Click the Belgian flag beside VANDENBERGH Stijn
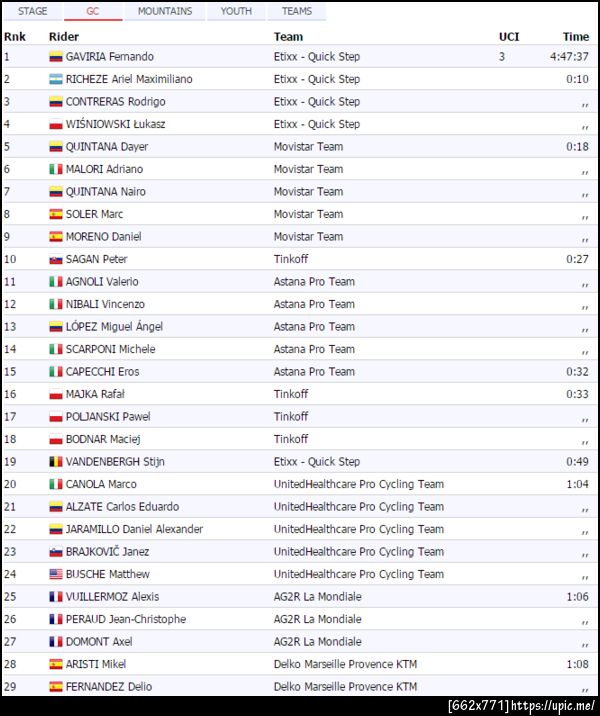The width and height of the screenshot is (600, 716). click(56, 462)
